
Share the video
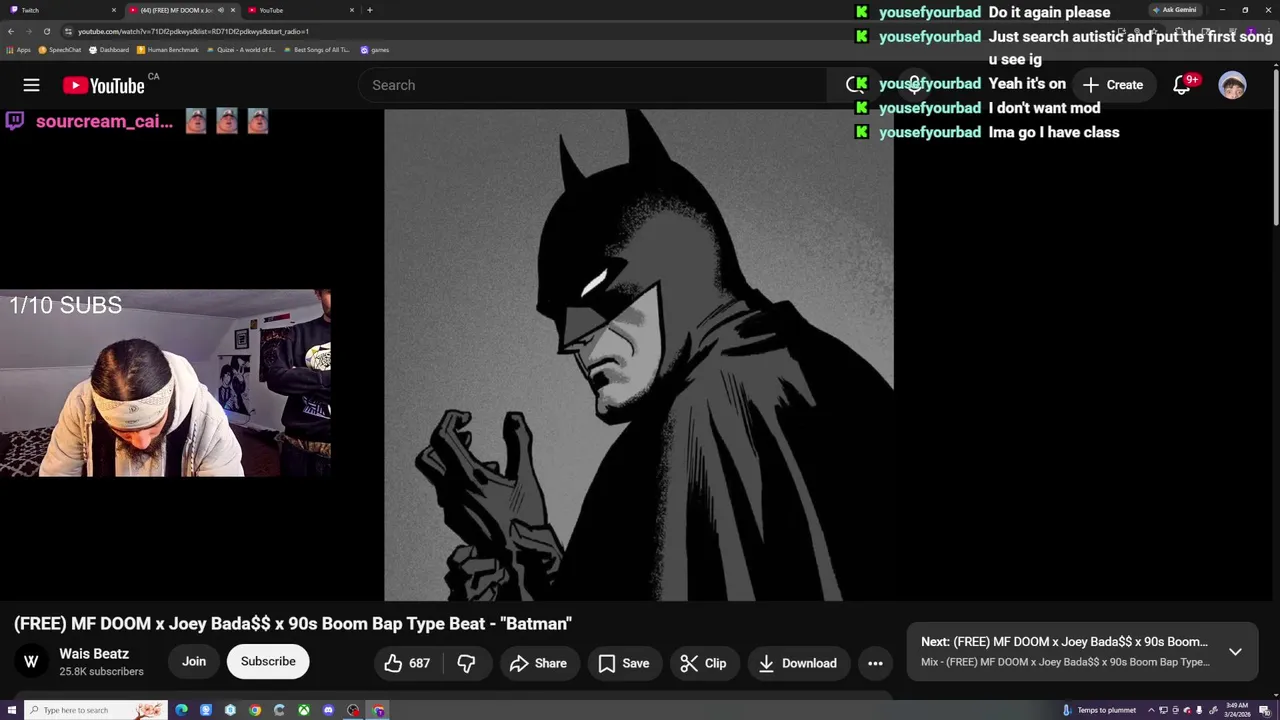coord(538,663)
